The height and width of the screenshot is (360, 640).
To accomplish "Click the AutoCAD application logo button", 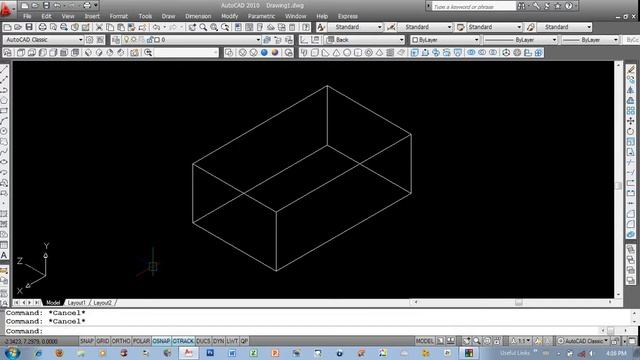I will [7, 9].
